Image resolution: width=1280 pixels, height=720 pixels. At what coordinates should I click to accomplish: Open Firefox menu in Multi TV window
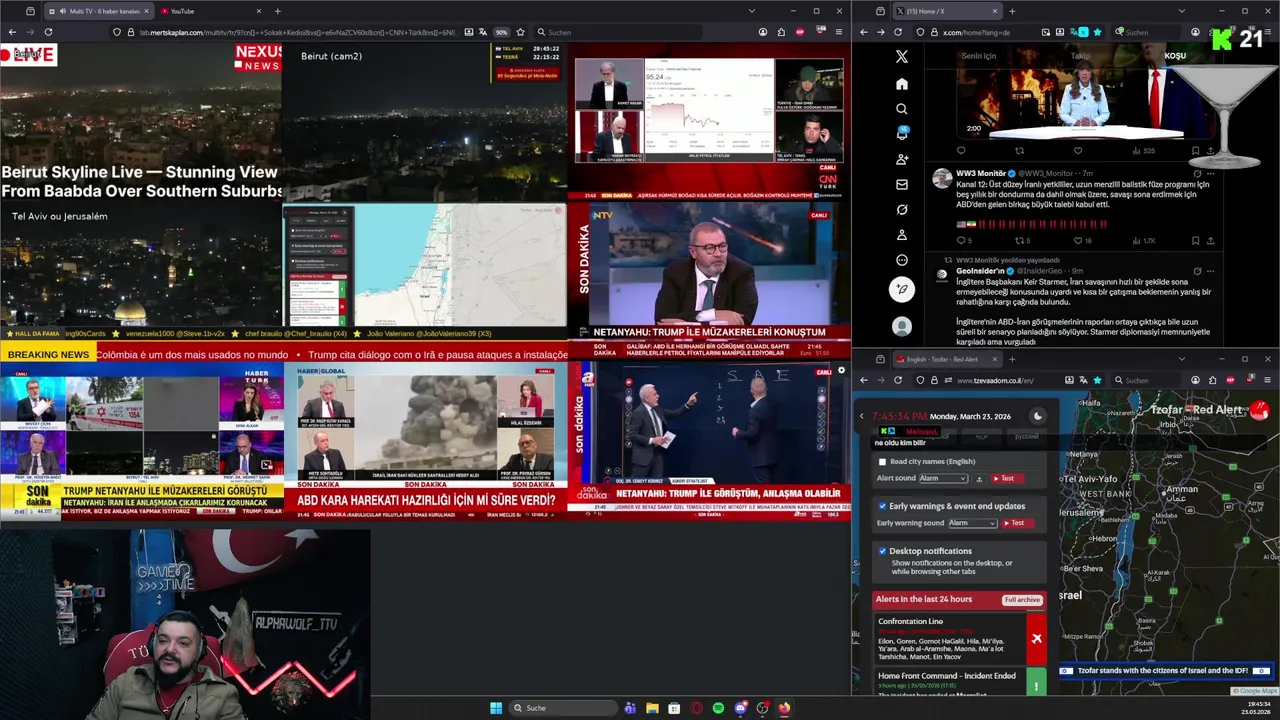tap(838, 32)
